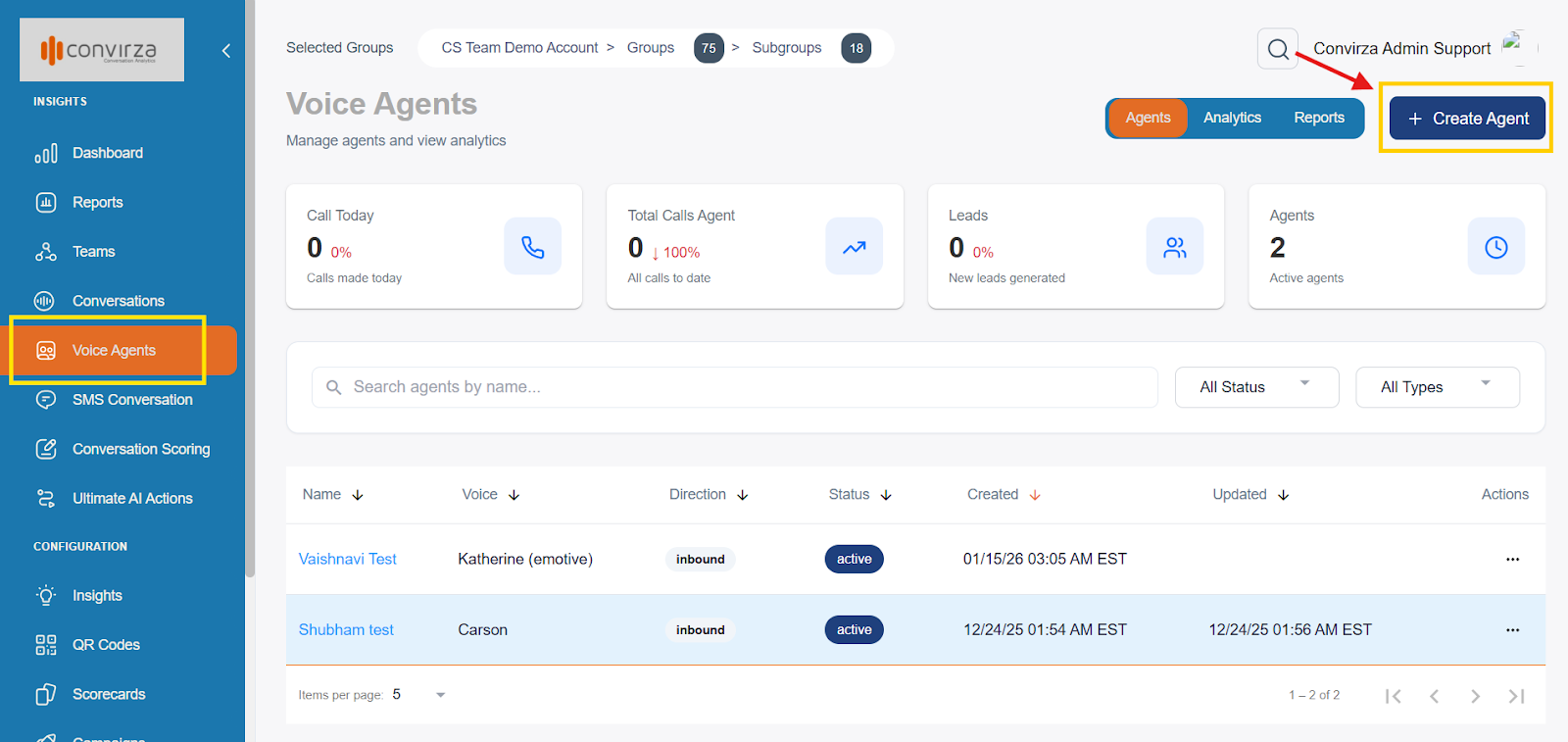The height and width of the screenshot is (742, 1568).
Task: Click the people icon in Leads card
Action: pyautogui.click(x=1174, y=247)
